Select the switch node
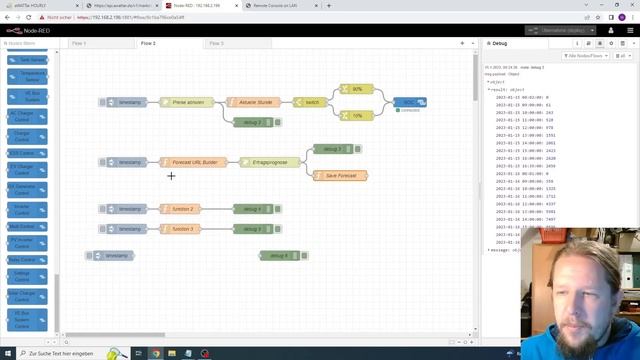This screenshot has height=360, width=640. pyautogui.click(x=310, y=102)
